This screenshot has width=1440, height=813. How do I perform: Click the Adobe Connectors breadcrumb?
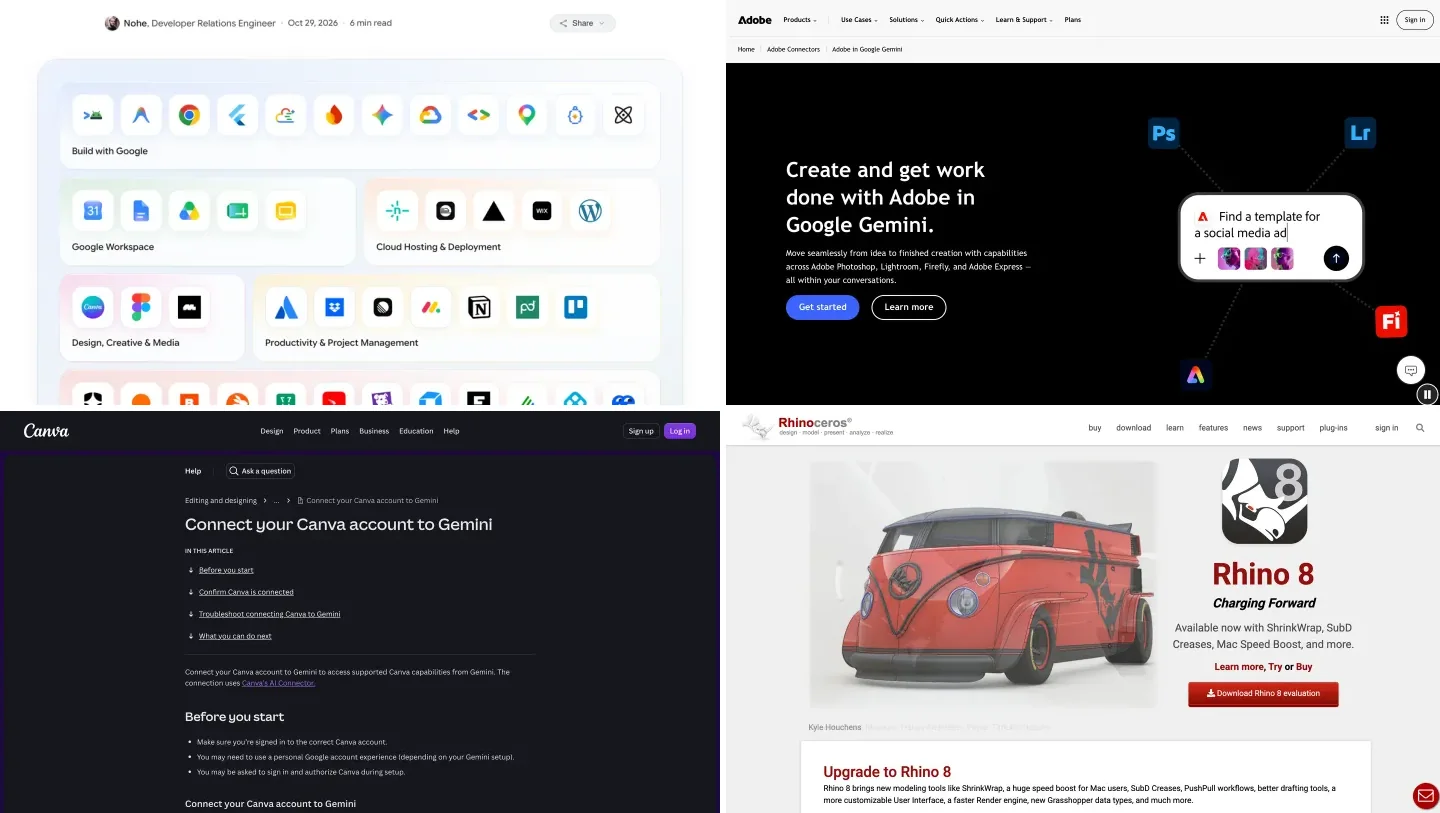point(793,49)
